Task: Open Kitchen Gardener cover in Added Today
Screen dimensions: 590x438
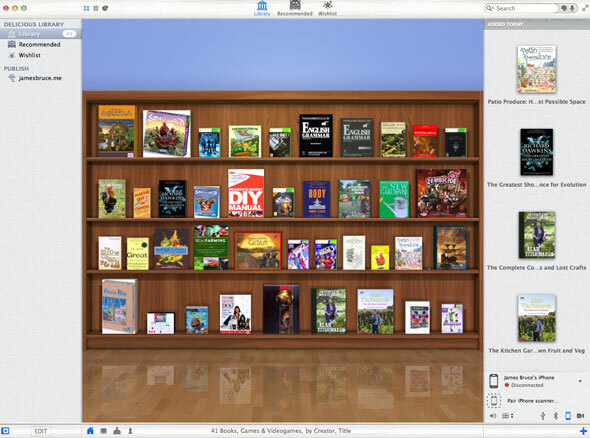Action: point(537,318)
